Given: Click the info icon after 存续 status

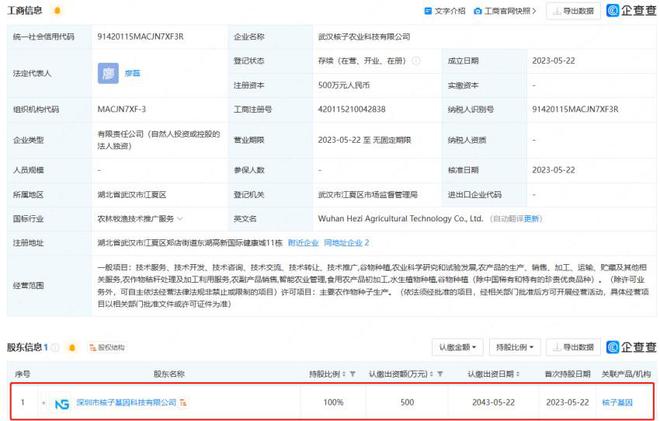Looking at the screenshot, I should [416, 61].
